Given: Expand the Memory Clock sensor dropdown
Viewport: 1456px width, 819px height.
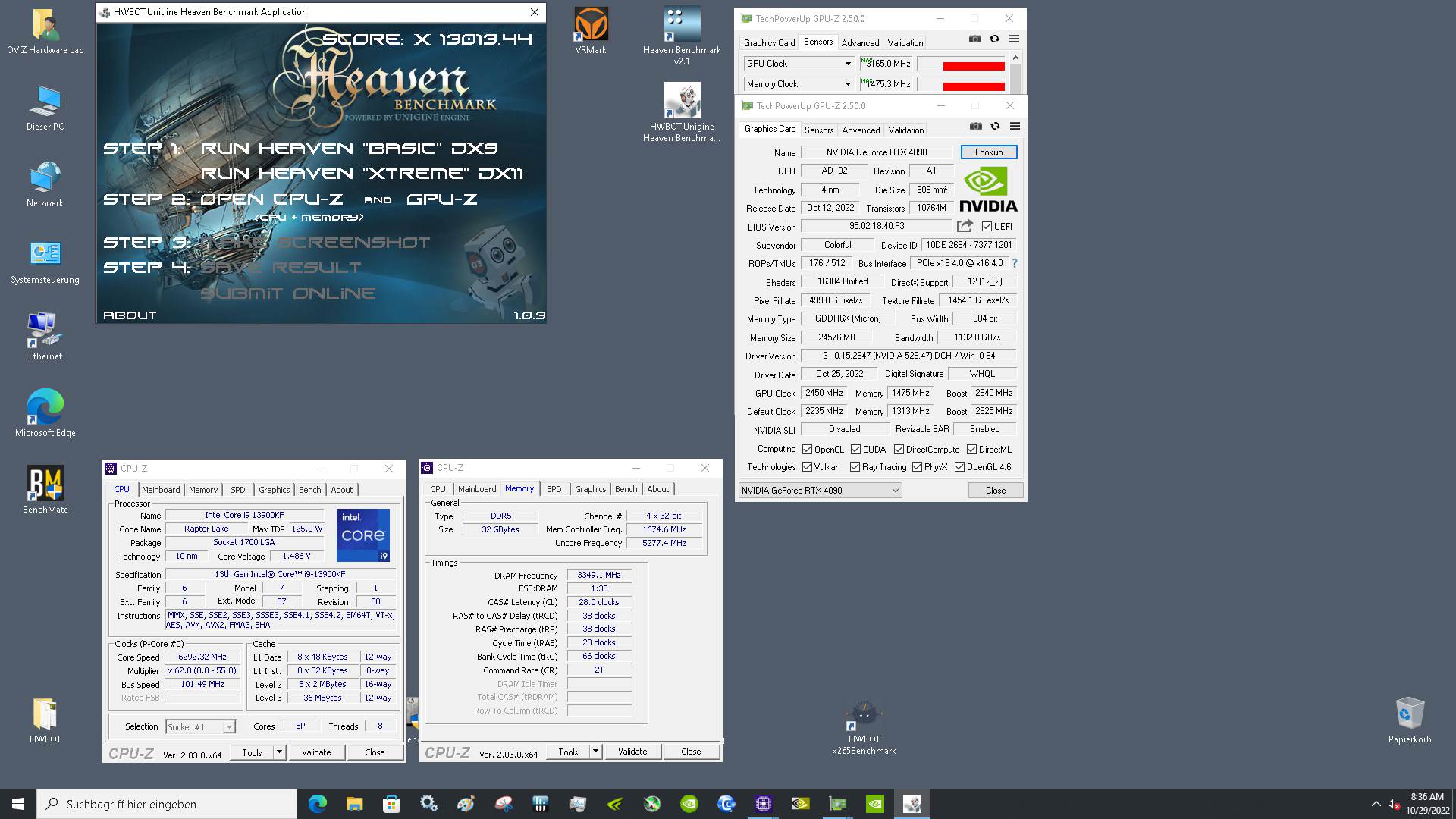Looking at the screenshot, I should pos(848,84).
